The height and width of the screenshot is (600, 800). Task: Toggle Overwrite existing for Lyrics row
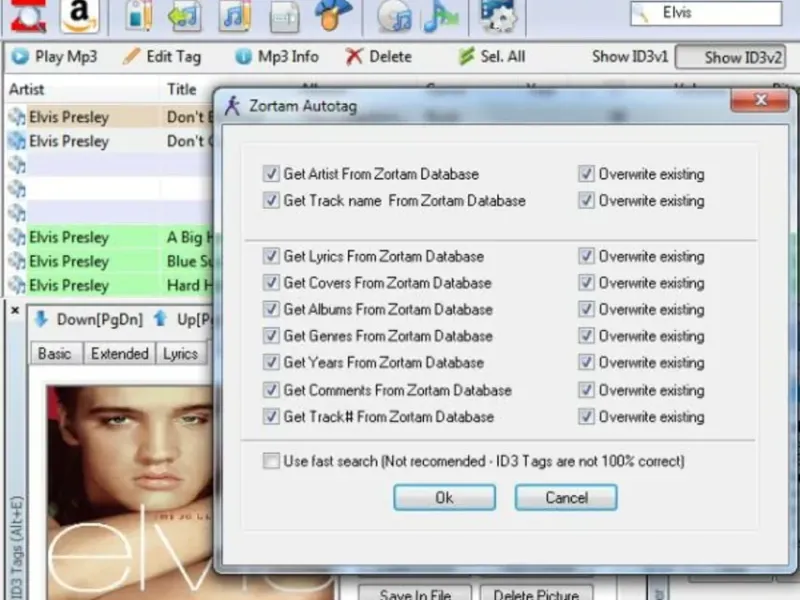[x=586, y=256]
